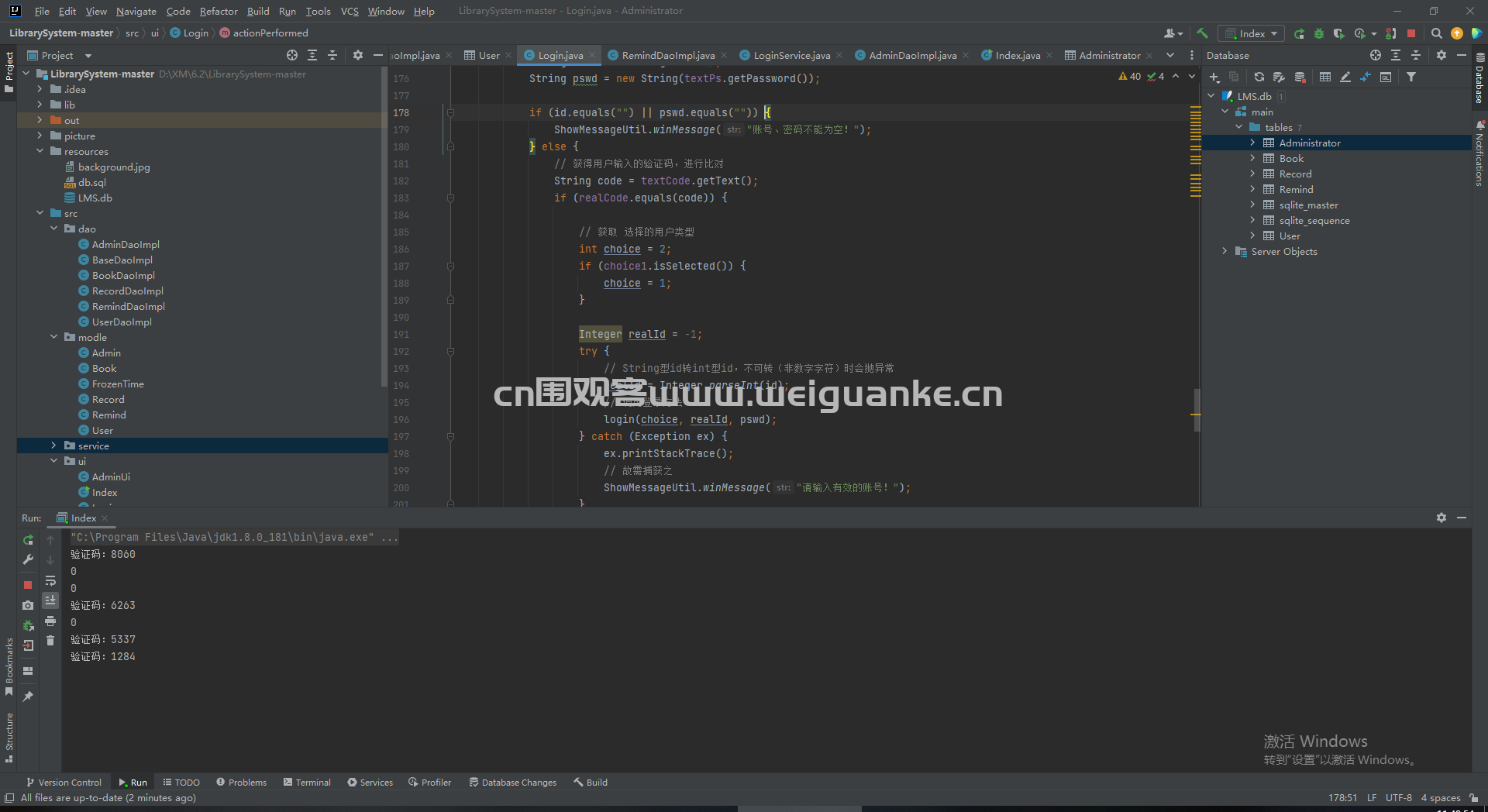Toggle the Notifications tool window stripe
This screenshot has width=1488, height=812.
tap(1479, 153)
